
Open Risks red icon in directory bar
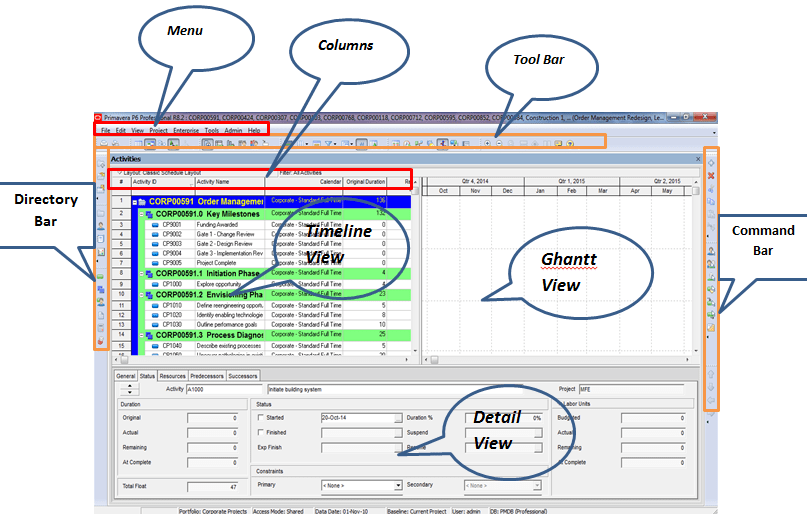pos(101,340)
